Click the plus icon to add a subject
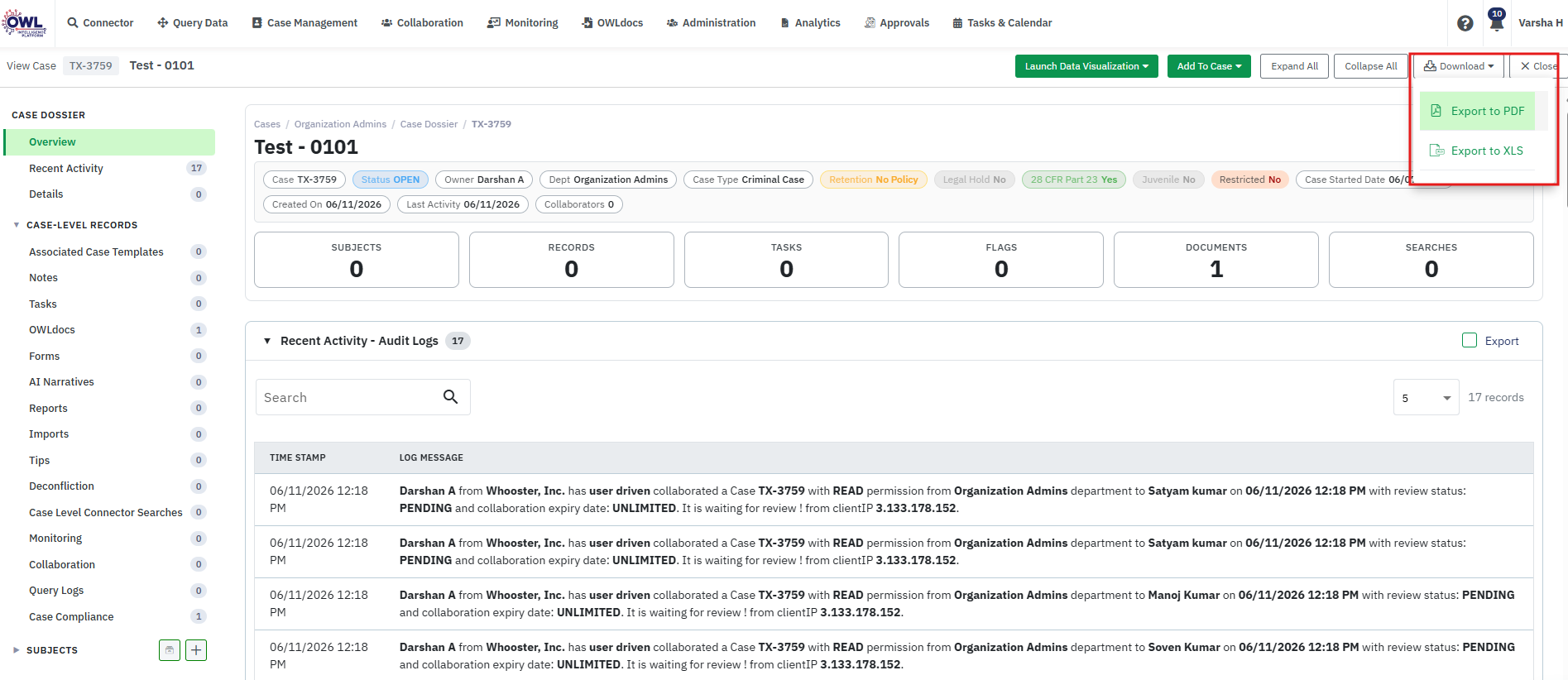Image resolution: width=1568 pixels, height=680 pixels. click(196, 650)
